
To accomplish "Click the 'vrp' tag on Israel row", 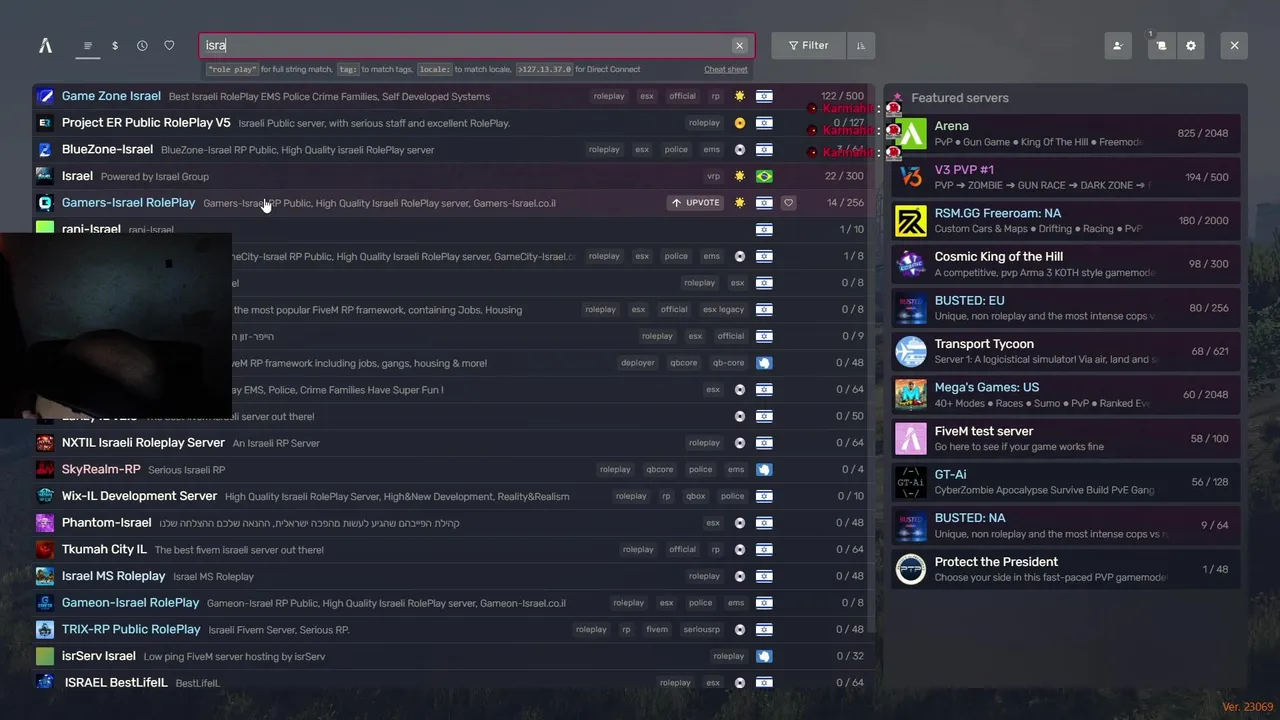I will [713, 176].
